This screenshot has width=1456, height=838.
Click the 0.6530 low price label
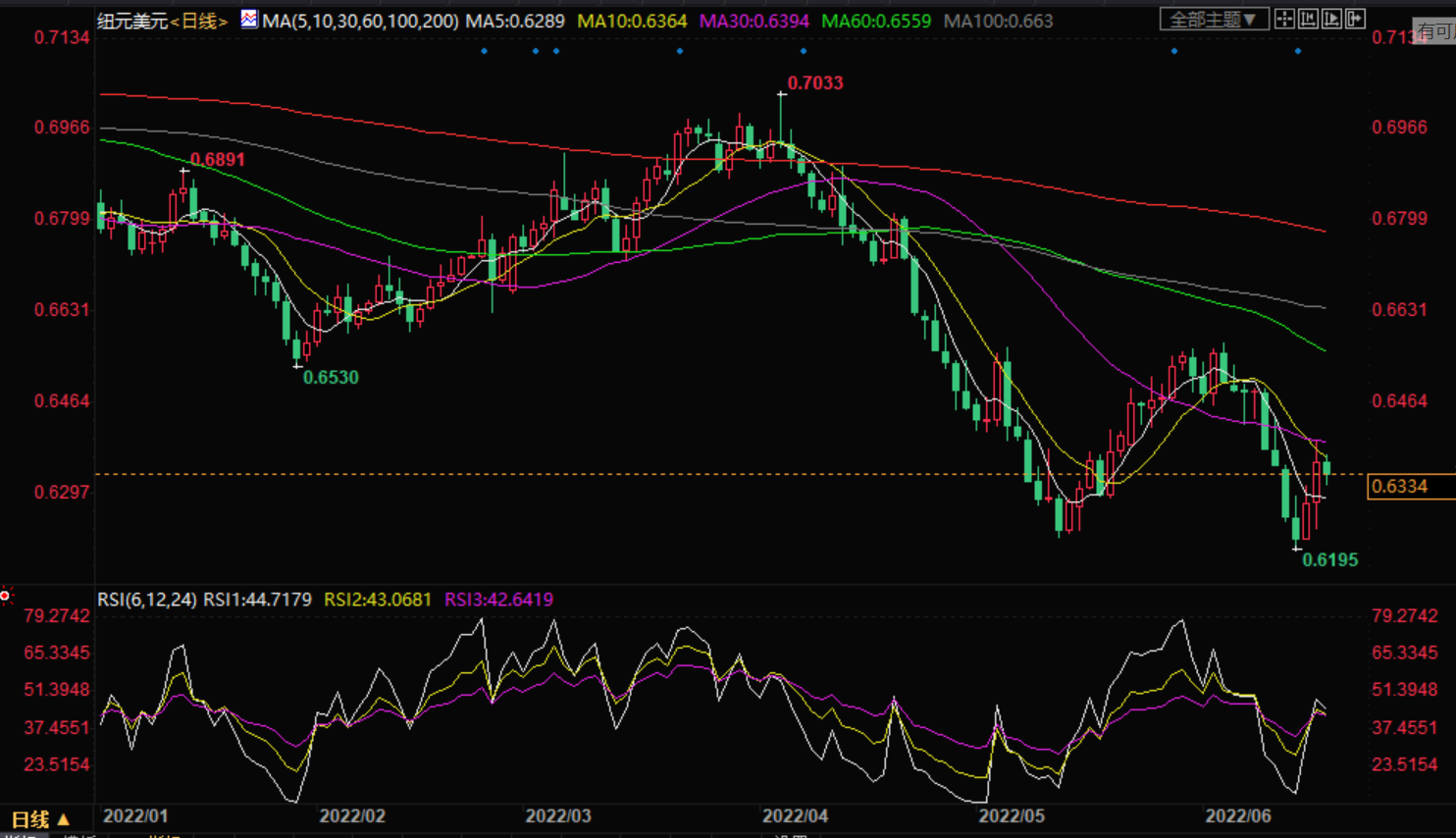point(331,378)
